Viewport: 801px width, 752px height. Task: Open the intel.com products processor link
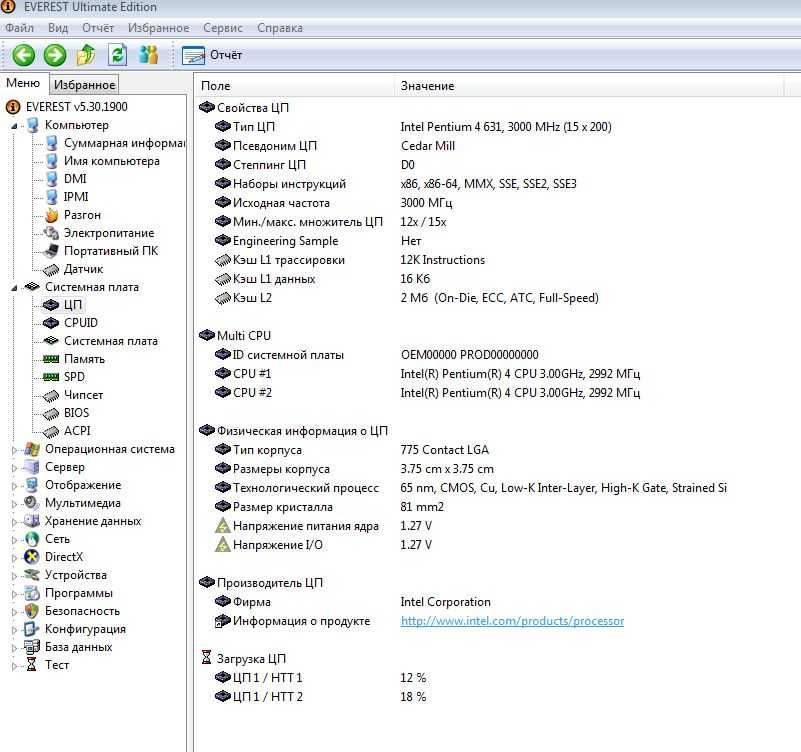tap(512, 621)
